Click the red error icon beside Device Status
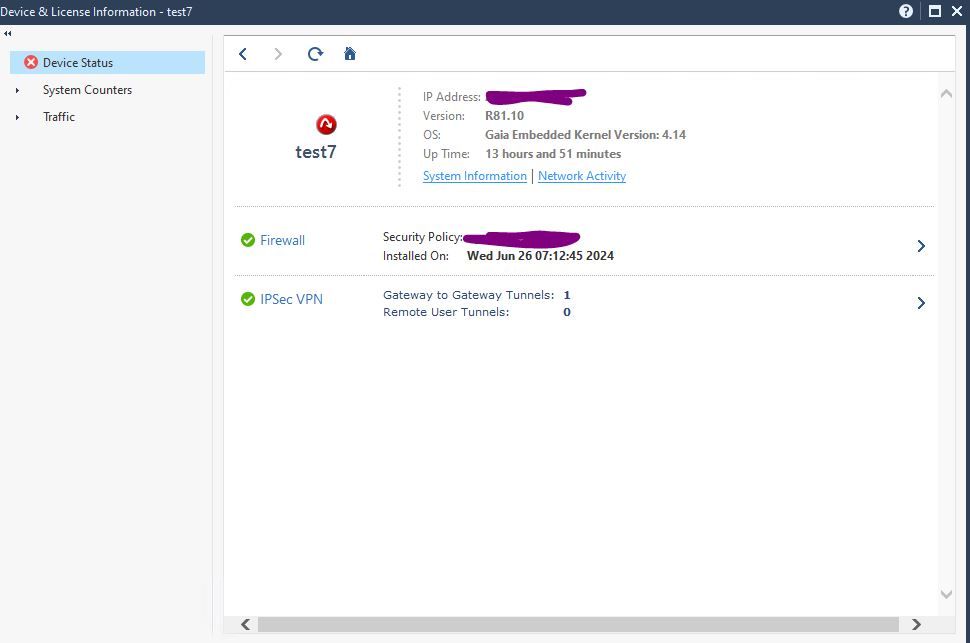 click(x=30, y=62)
